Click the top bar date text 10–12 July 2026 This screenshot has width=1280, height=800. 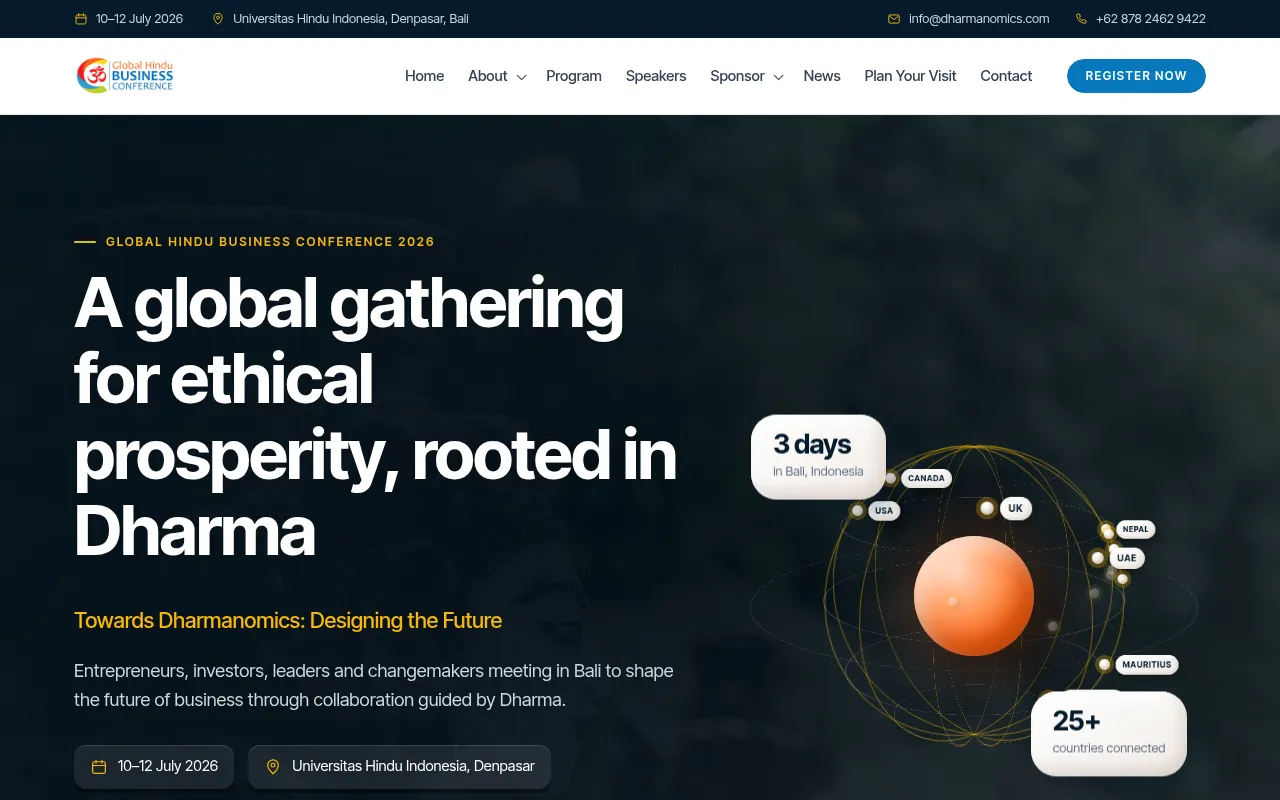click(139, 19)
